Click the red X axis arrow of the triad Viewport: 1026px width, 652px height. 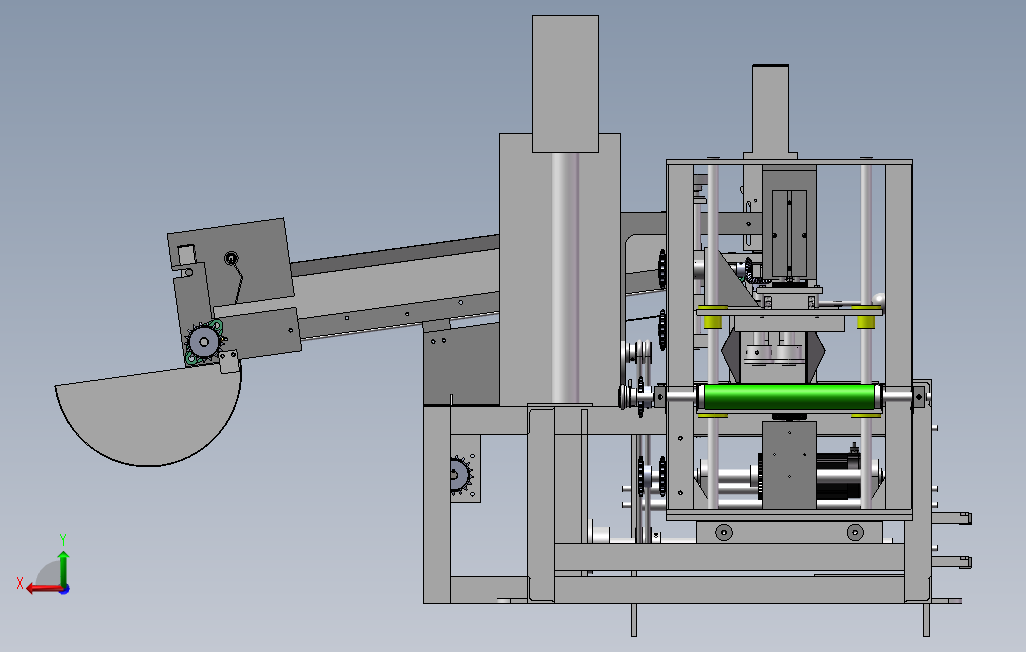point(43,589)
